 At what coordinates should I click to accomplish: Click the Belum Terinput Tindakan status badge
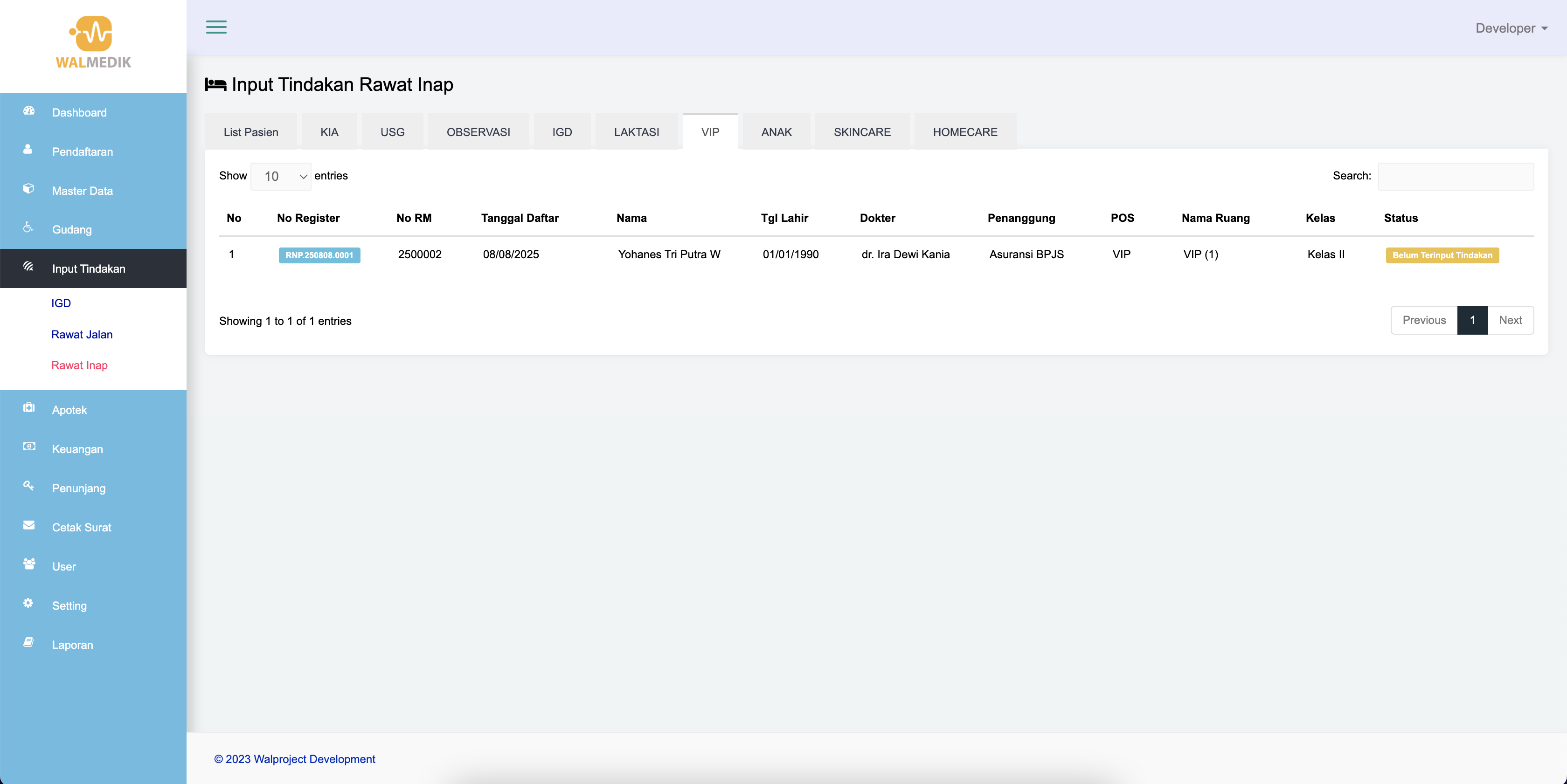[1442, 255]
